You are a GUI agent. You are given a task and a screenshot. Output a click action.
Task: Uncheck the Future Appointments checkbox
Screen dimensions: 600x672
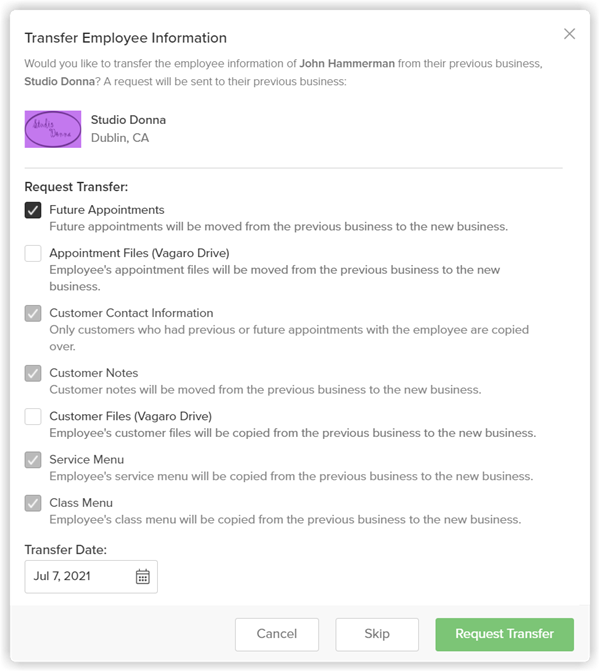[x=33, y=210]
